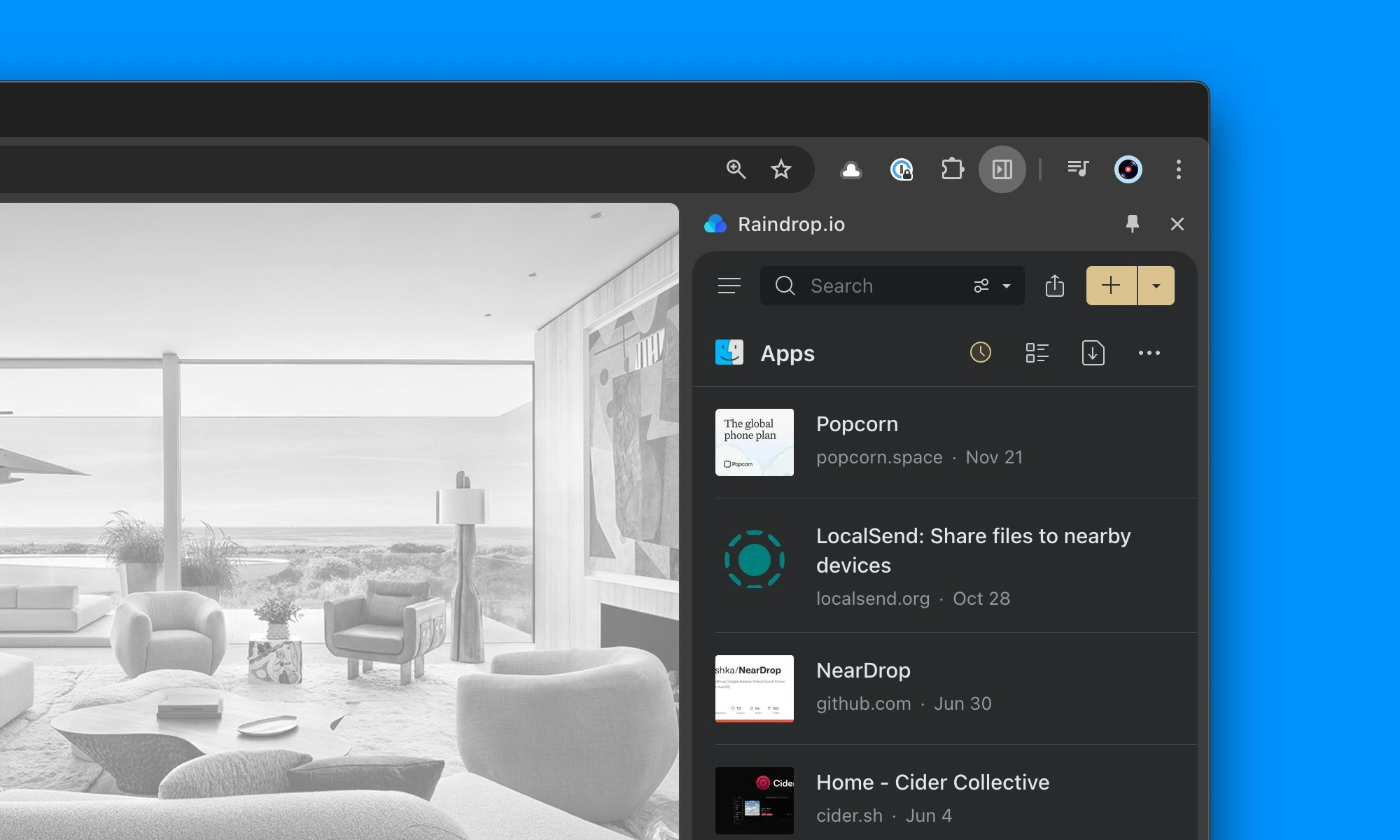The width and height of the screenshot is (1400, 840).
Task: Click the Raindrop.io cloud extension icon
Action: [850, 169]
